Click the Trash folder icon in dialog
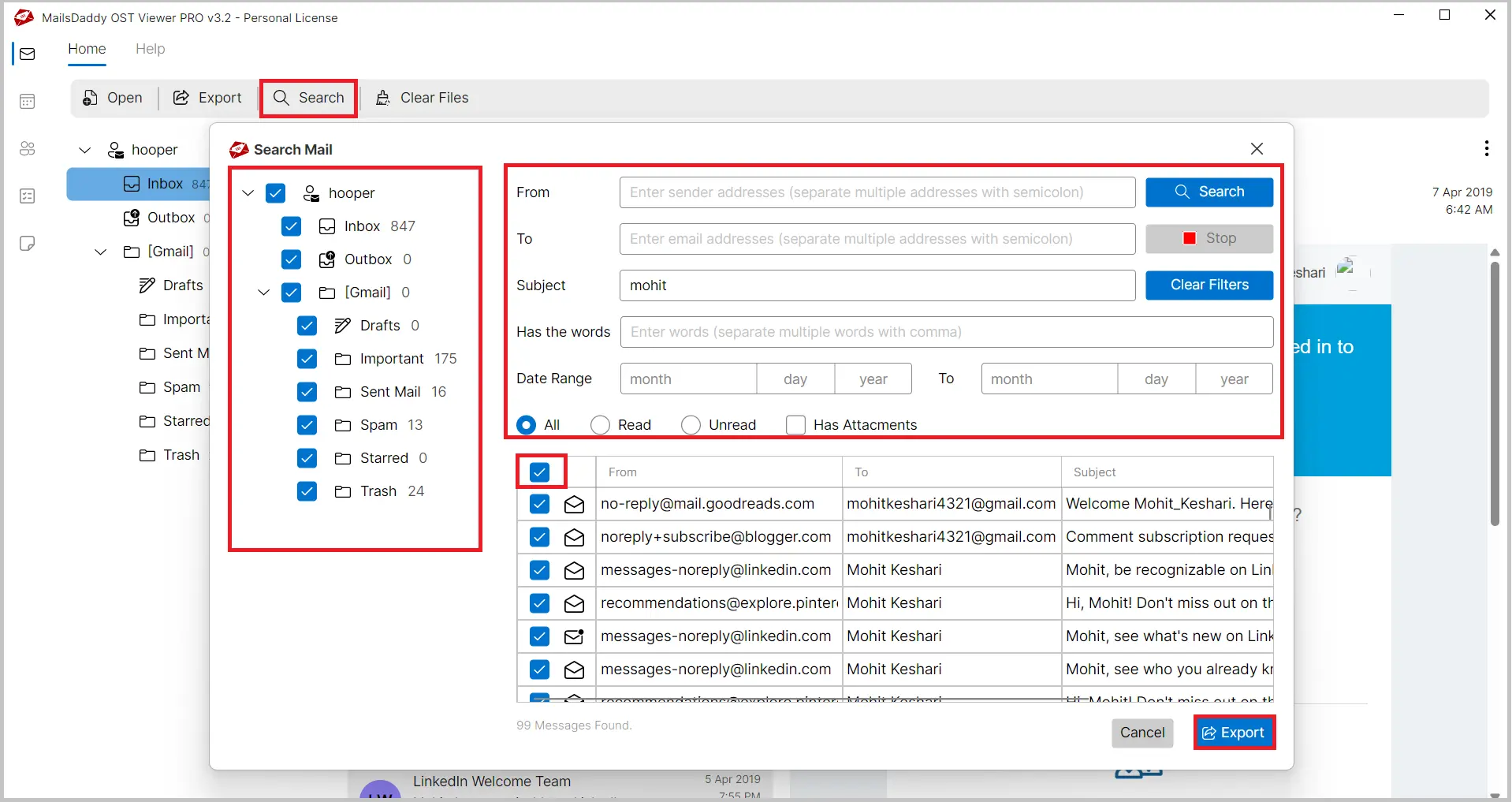The image size is (1512, 802). point(343,491)
